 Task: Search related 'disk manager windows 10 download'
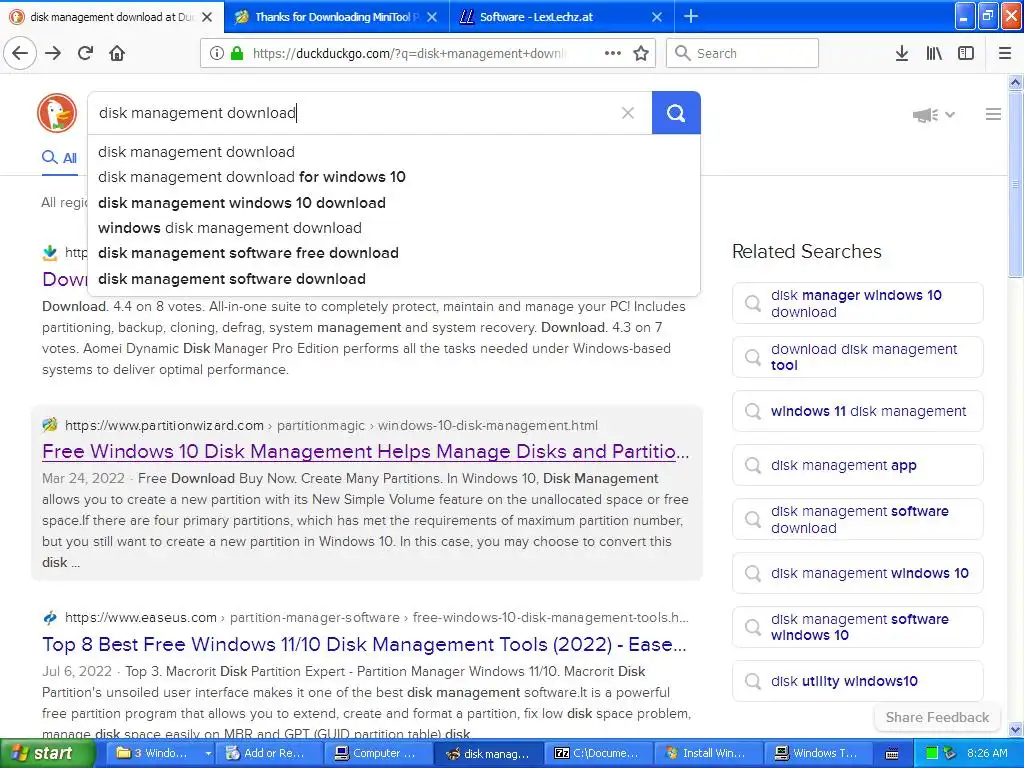click(x=857, y=303)
